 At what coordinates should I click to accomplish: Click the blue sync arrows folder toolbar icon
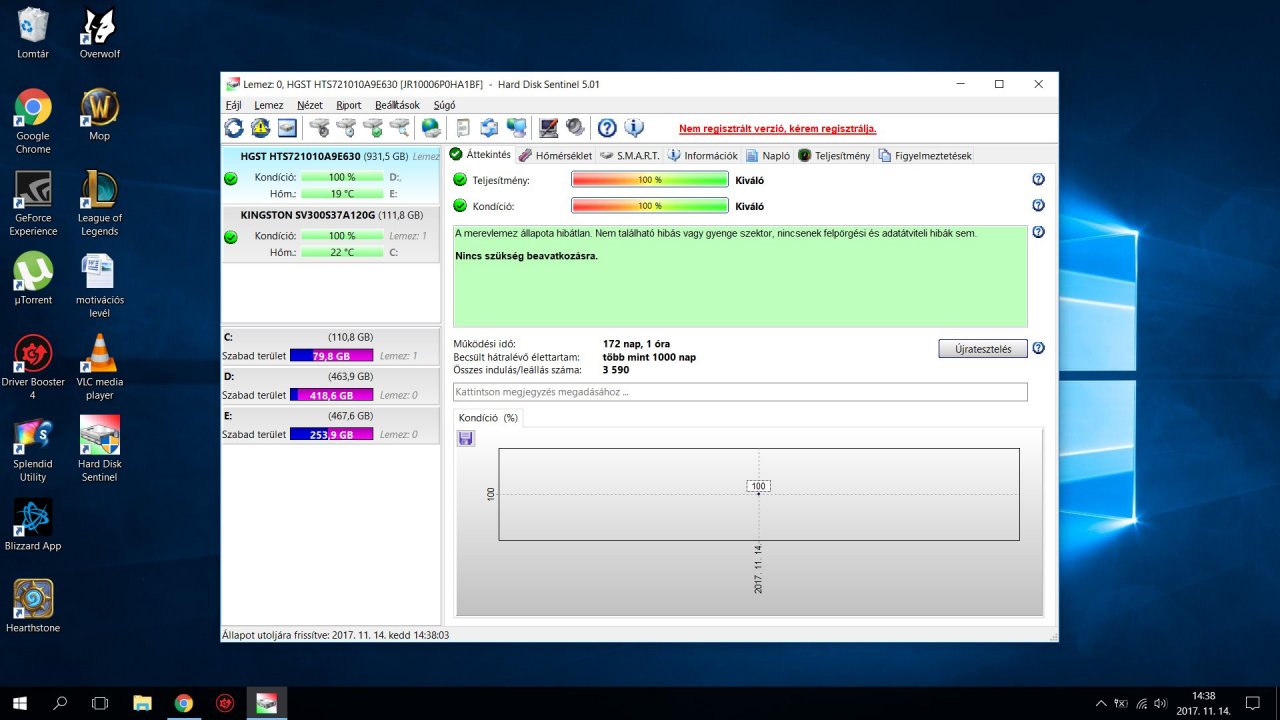(x=490, y=127)
